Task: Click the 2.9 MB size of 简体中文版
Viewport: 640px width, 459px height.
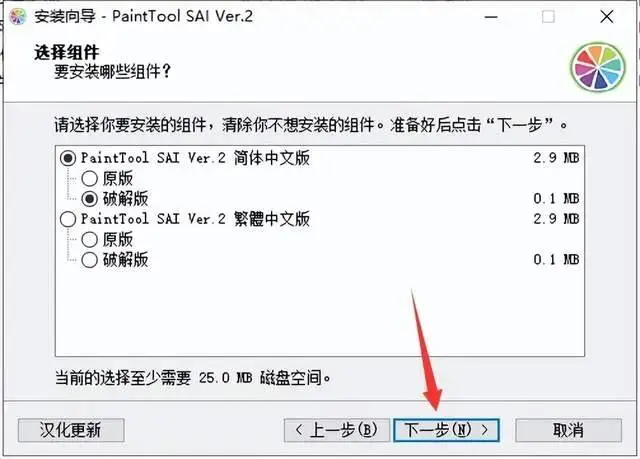Action: (x=556, y=158)
